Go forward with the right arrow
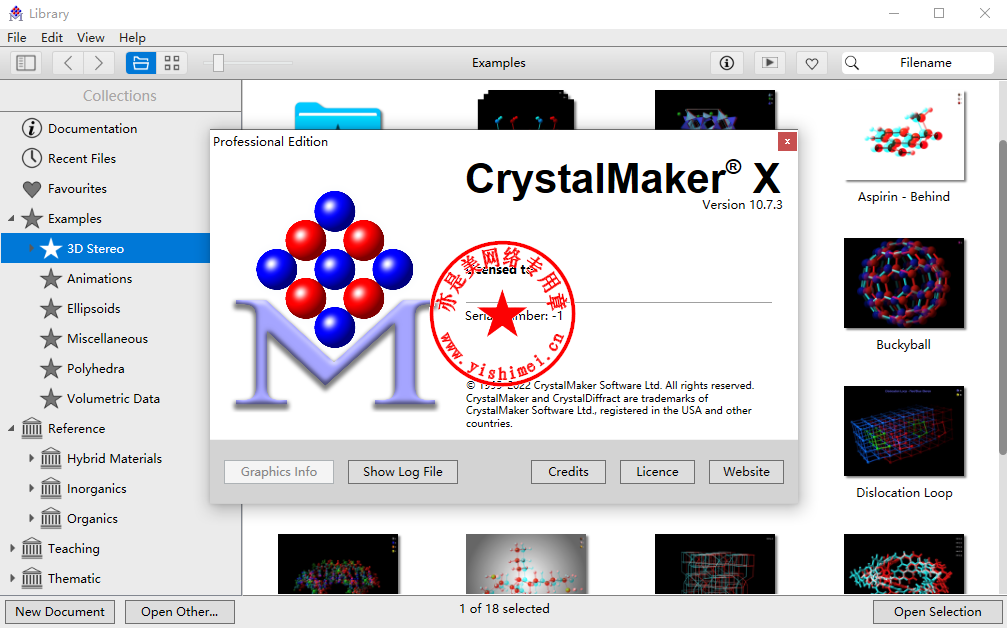Image resolution: width=1007 pixels, height=628 pixels. (x=99, y=63)
